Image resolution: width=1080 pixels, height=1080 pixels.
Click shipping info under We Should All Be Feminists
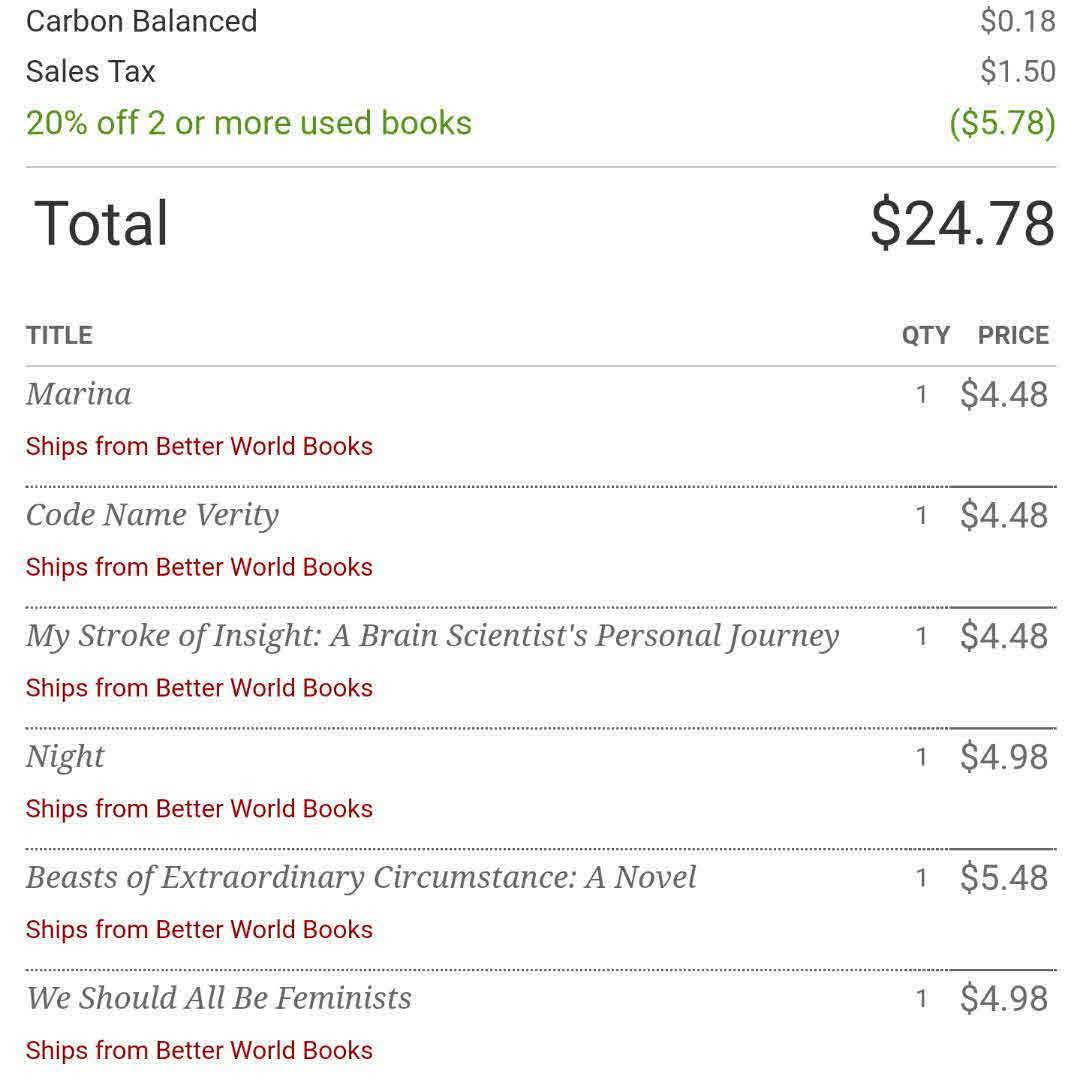pyautogui.click(x=199, y=1050)
